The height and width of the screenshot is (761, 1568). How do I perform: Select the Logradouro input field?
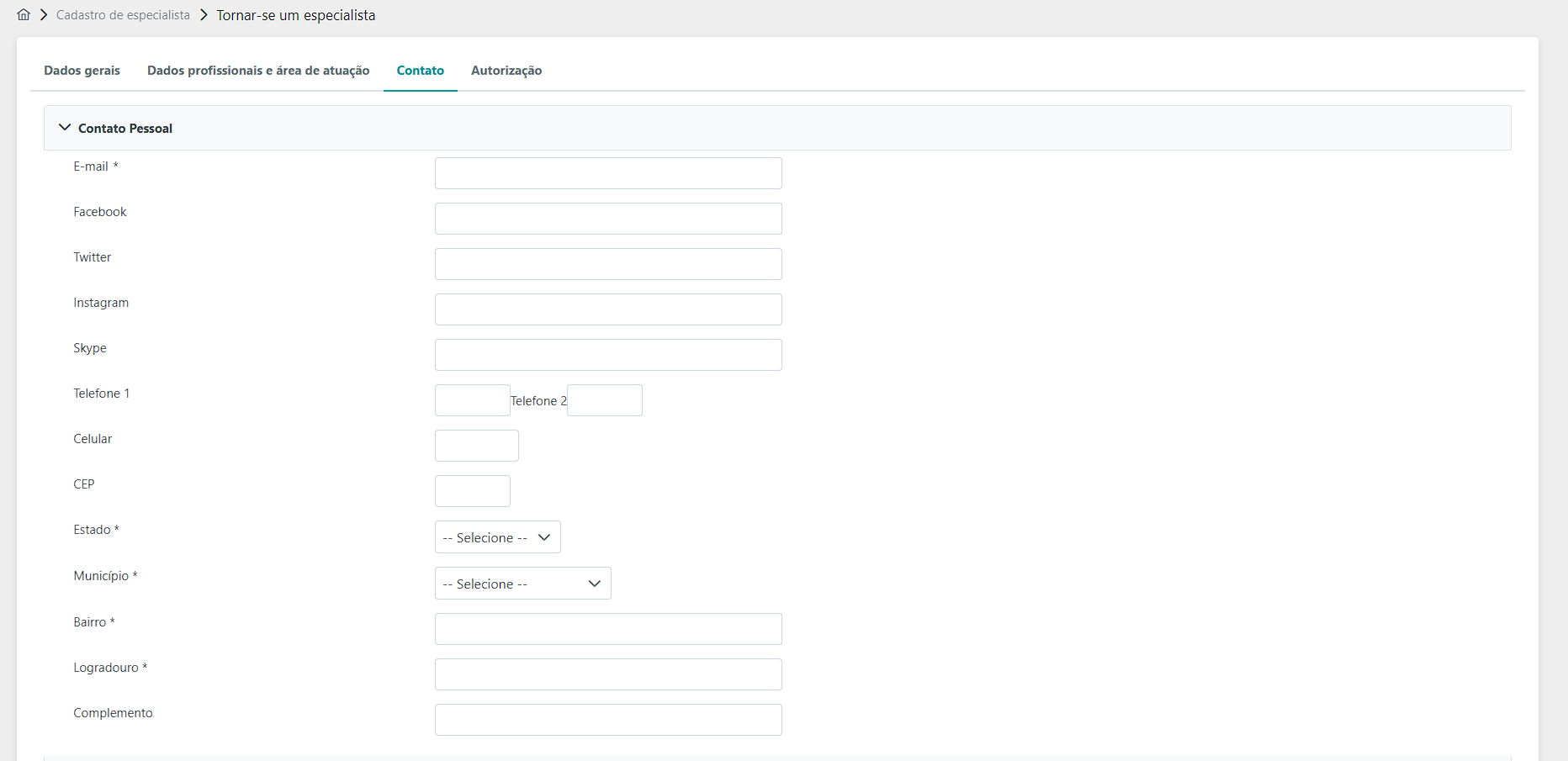[608, 674]
